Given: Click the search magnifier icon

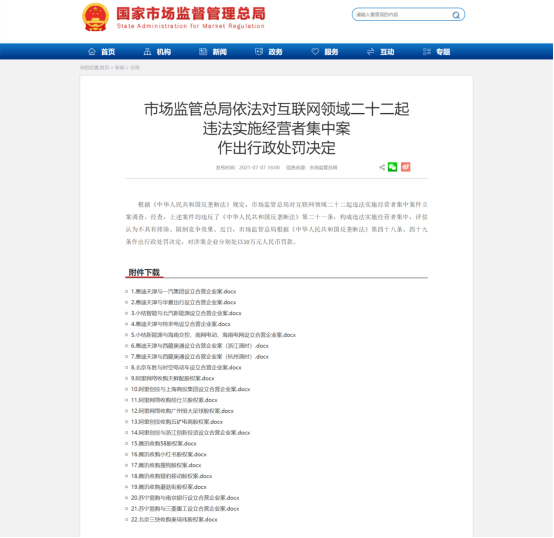Looking at the screenshot, I should tap(456, 15).
